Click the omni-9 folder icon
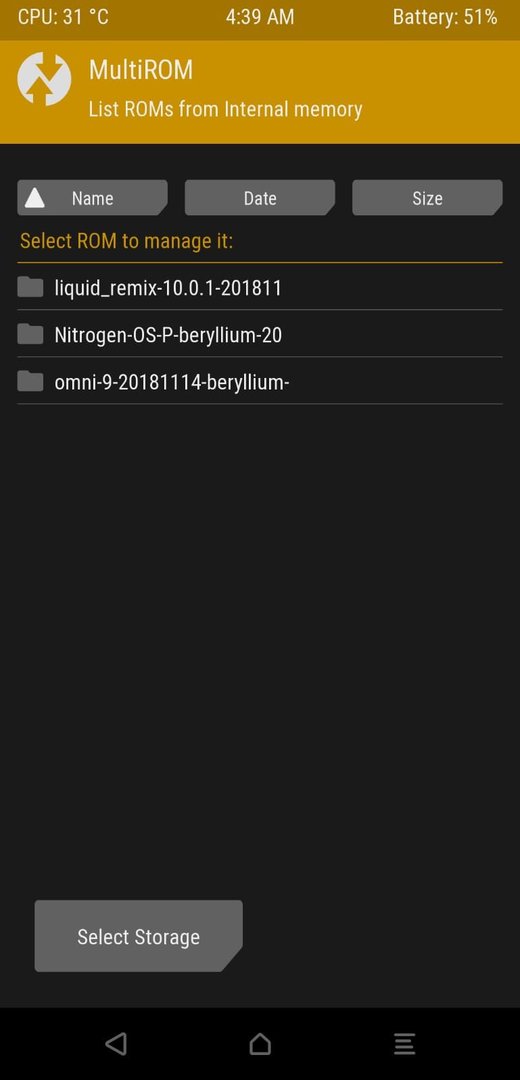The width and height of the screenshot is (520, 1080). point(30,381)
